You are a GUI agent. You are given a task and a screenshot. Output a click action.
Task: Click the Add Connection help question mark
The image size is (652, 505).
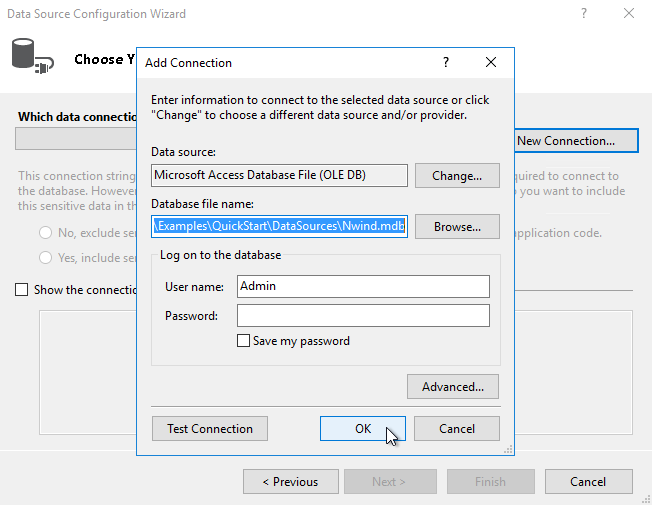446,62
